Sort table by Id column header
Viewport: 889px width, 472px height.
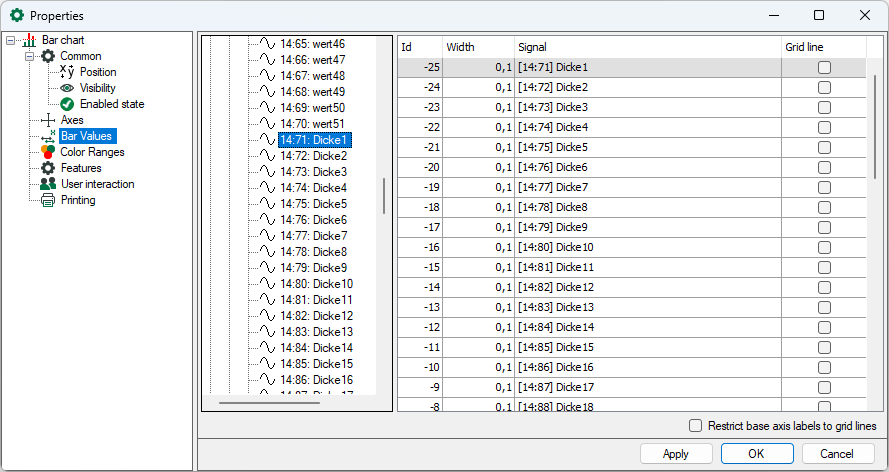[420, 48]
